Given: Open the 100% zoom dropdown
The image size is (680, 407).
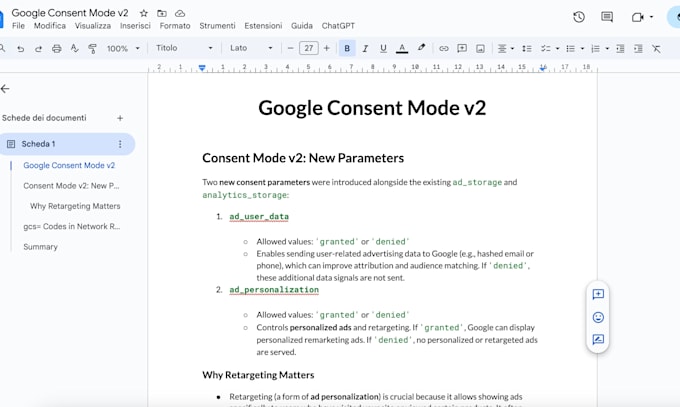Looking at the screenshot, I should point(123,48).
